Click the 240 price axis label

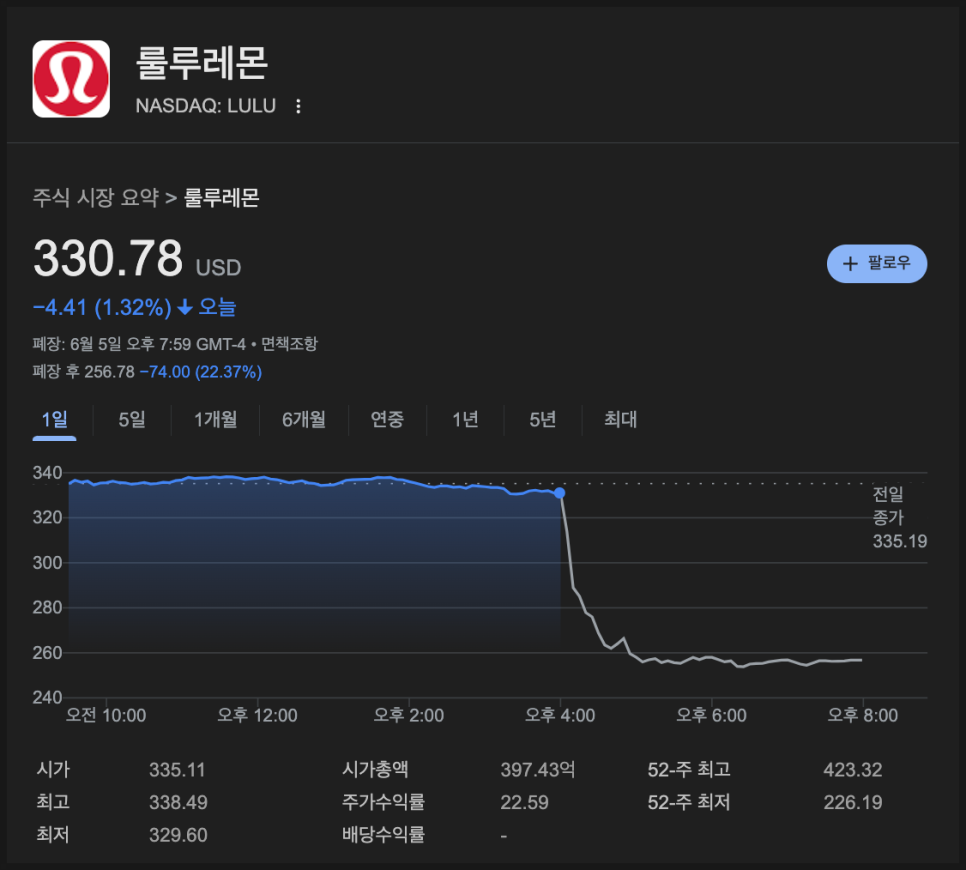[47, 697]
